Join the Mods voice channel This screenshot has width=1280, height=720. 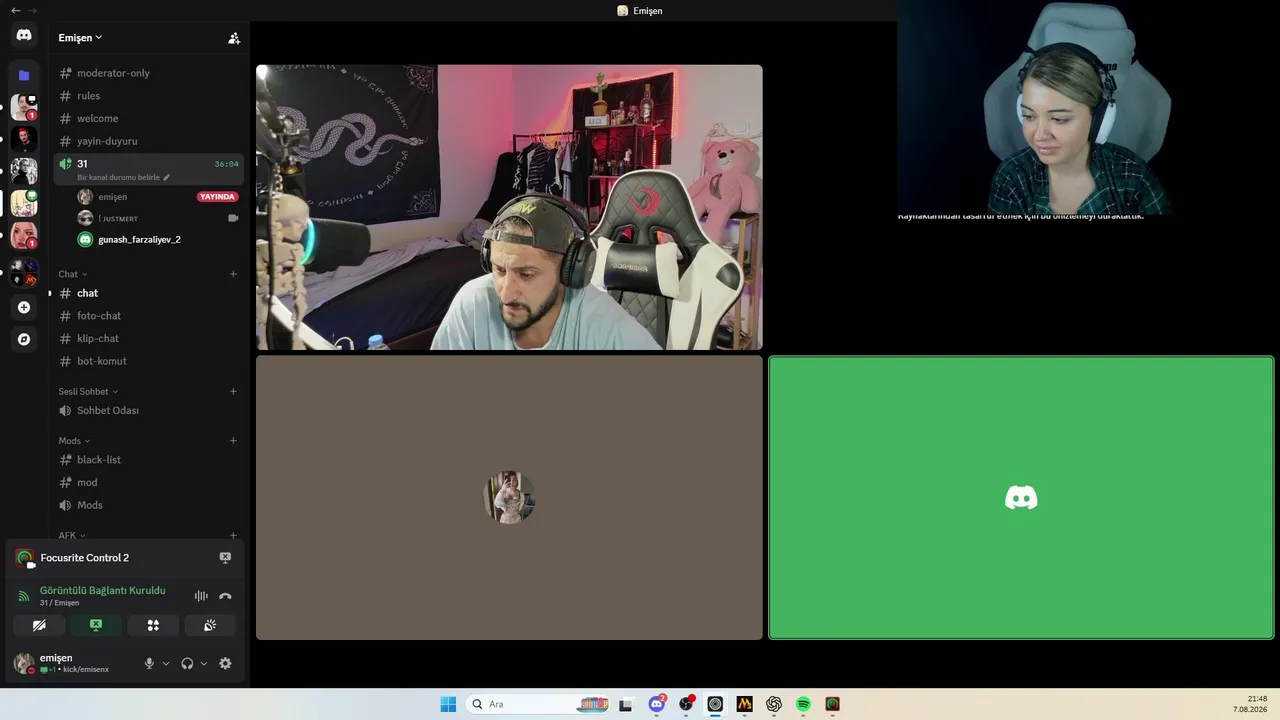(x=148, y=505)
